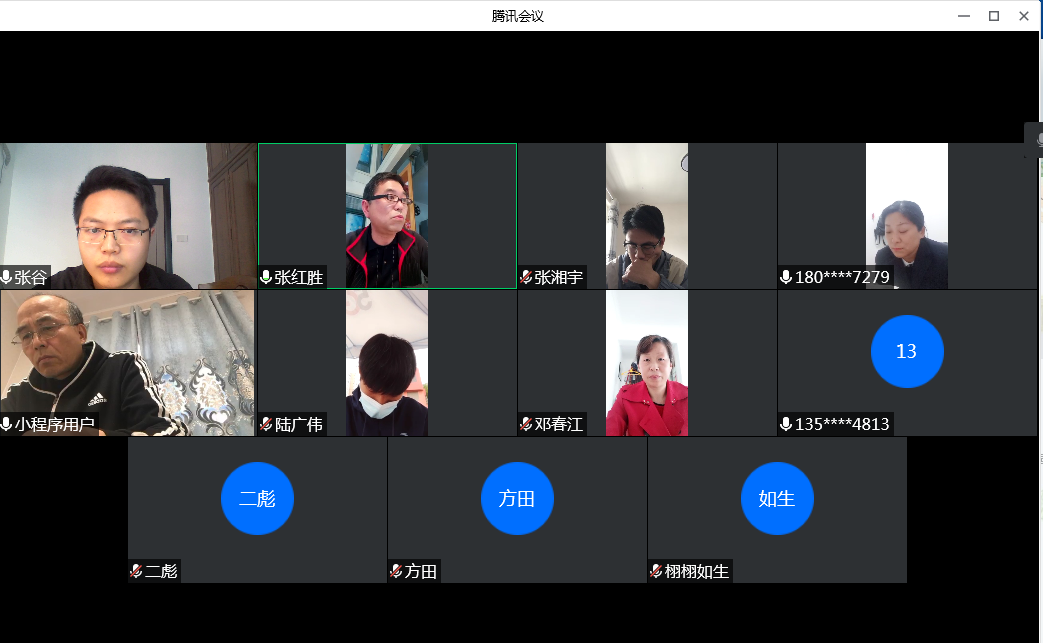This screenshot has width=1043, height=643.
Task: Select the 180****7279 name label
Action: [x=842, y=277]
